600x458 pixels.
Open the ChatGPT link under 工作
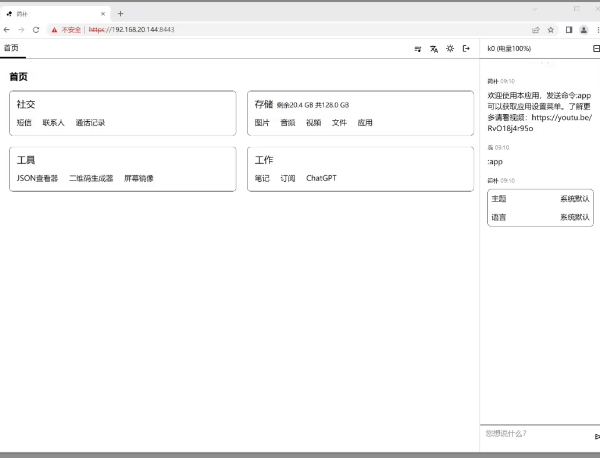point(321,178)
